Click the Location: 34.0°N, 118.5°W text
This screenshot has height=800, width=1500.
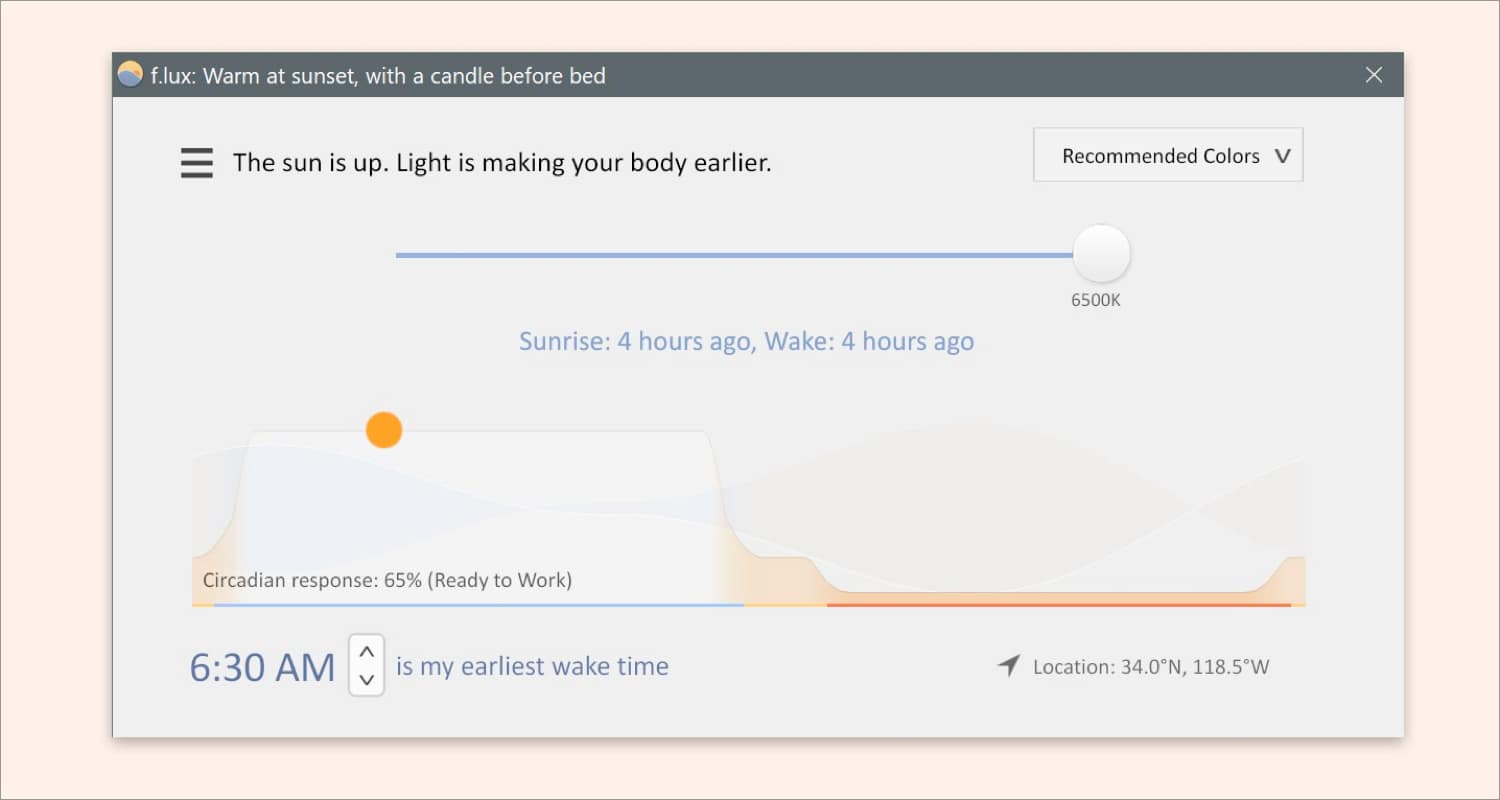pos(1151,667)
